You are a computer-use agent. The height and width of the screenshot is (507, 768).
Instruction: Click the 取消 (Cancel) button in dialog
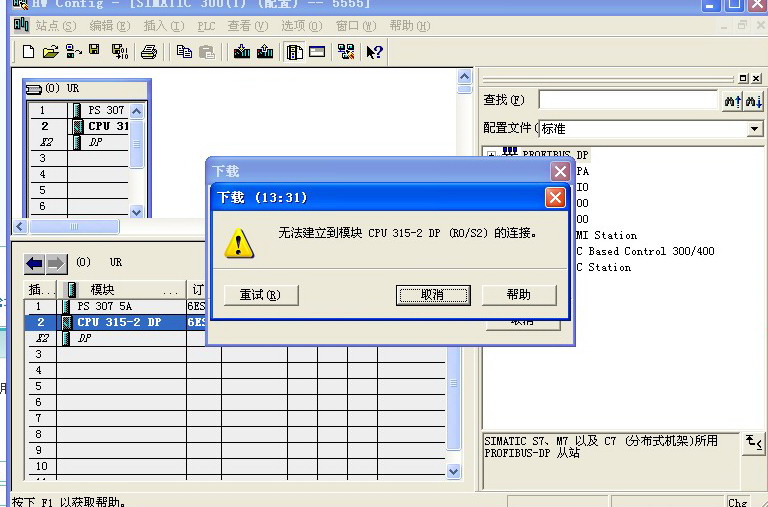tap(432, 295)
